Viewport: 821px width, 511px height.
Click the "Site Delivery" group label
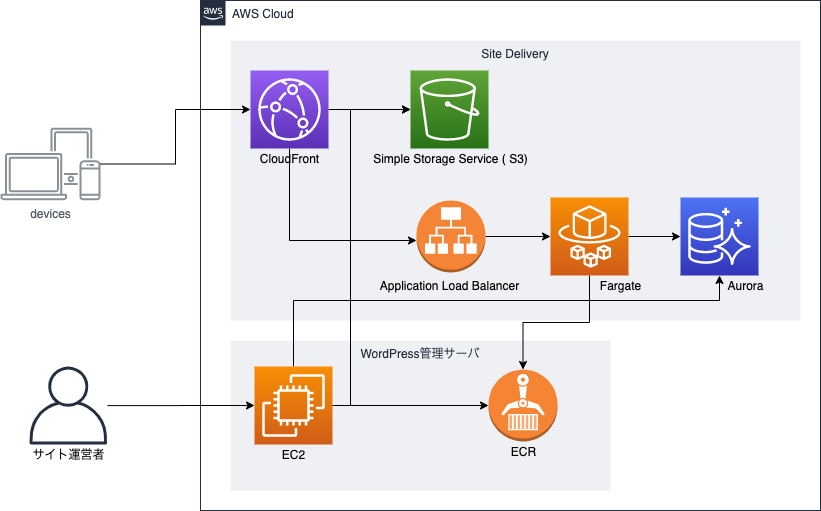click(515, 53)
